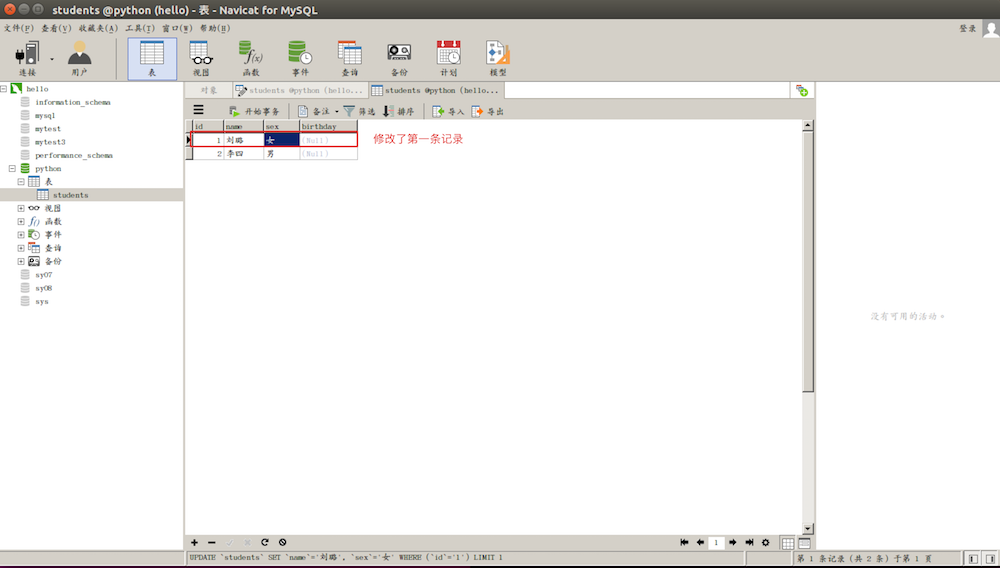This screenshot has height=568, width=1000.
Task: Click the 用户 (User) toolbar icon
Action: coord(79,58)
